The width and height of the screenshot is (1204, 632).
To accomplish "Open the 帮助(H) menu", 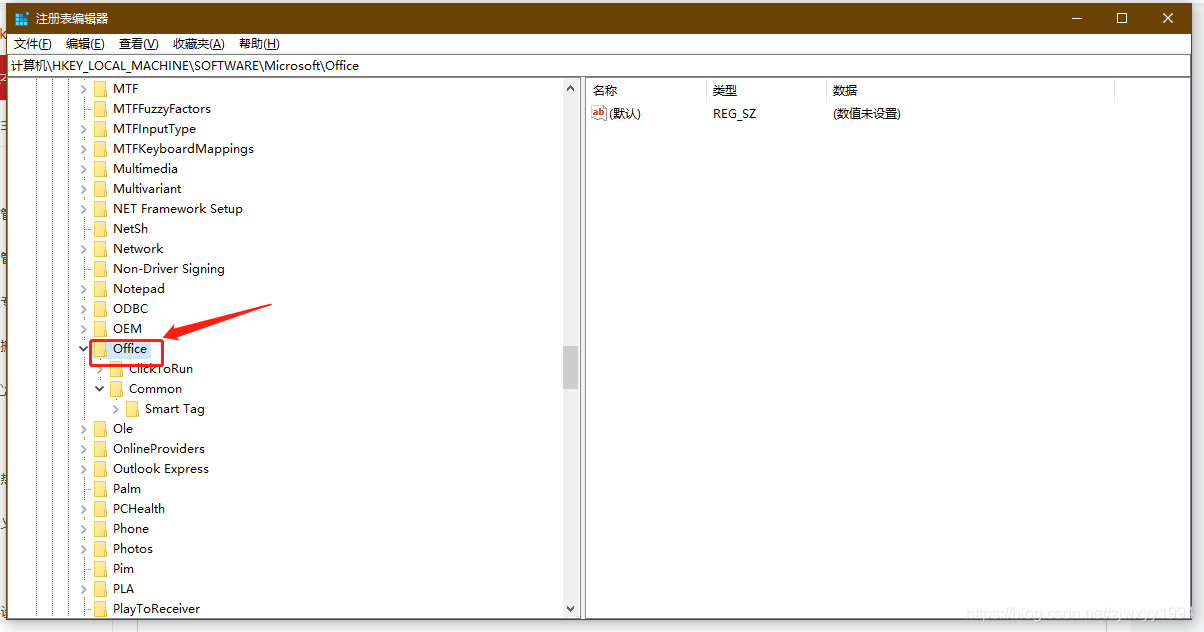I will tap(259, 44).
